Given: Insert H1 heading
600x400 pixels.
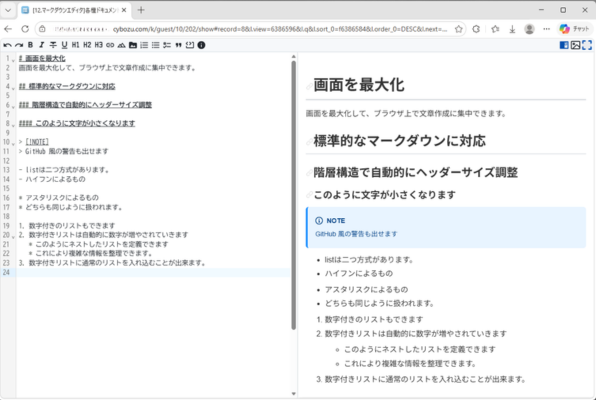Looking at the screenshot, I should coord(76,45).
